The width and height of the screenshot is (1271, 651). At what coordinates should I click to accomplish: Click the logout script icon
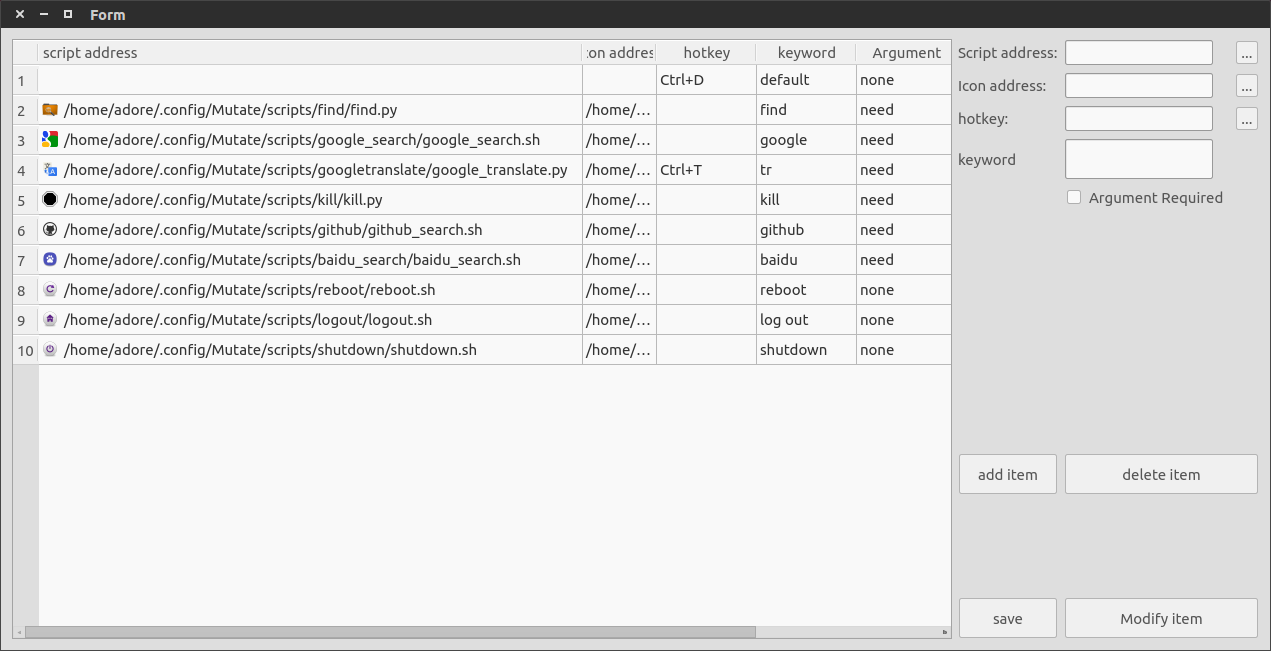[50, 320]
